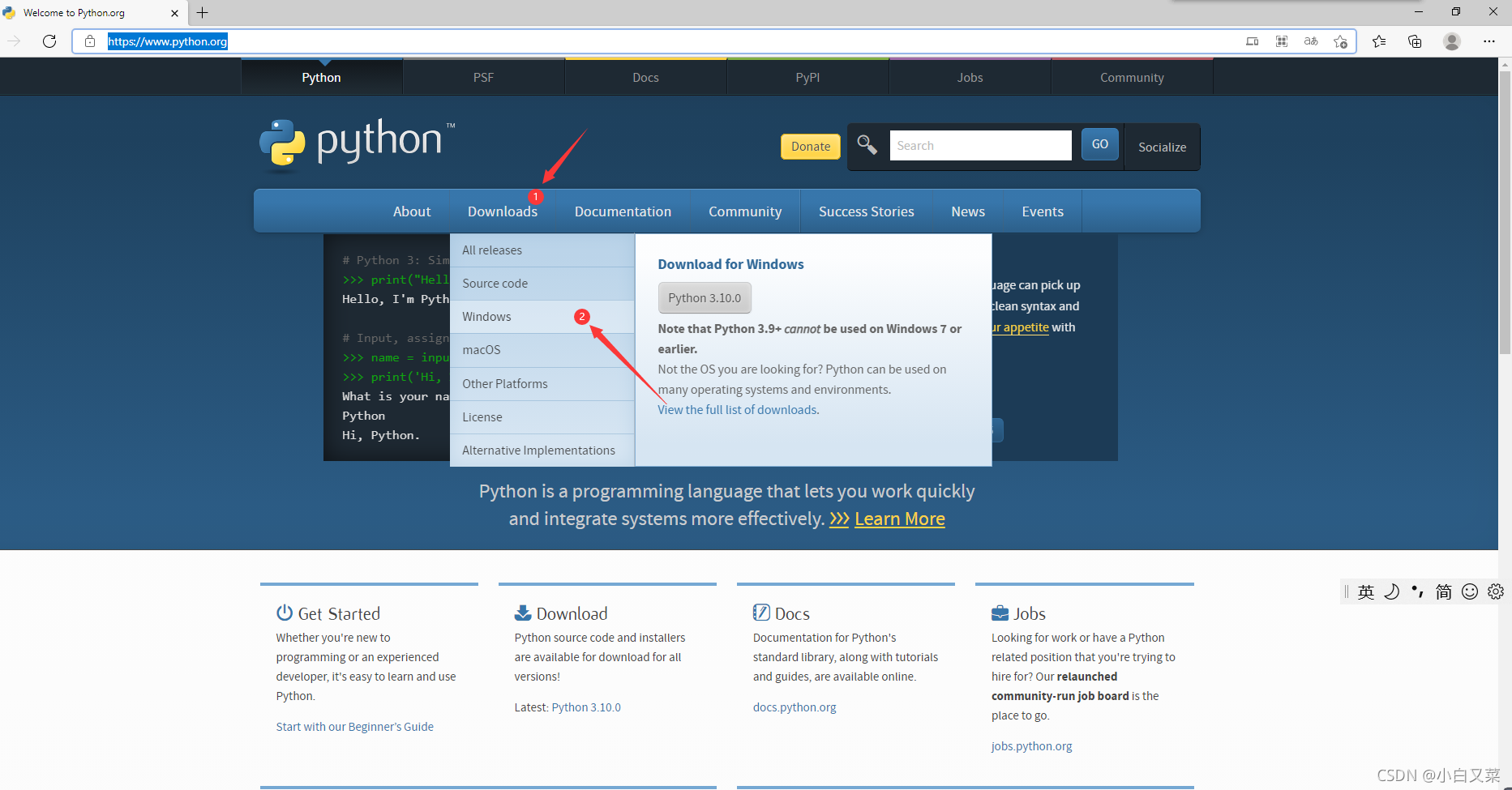
Task: Click the IME punctuation icon
Action: (x=1418, y=592)
